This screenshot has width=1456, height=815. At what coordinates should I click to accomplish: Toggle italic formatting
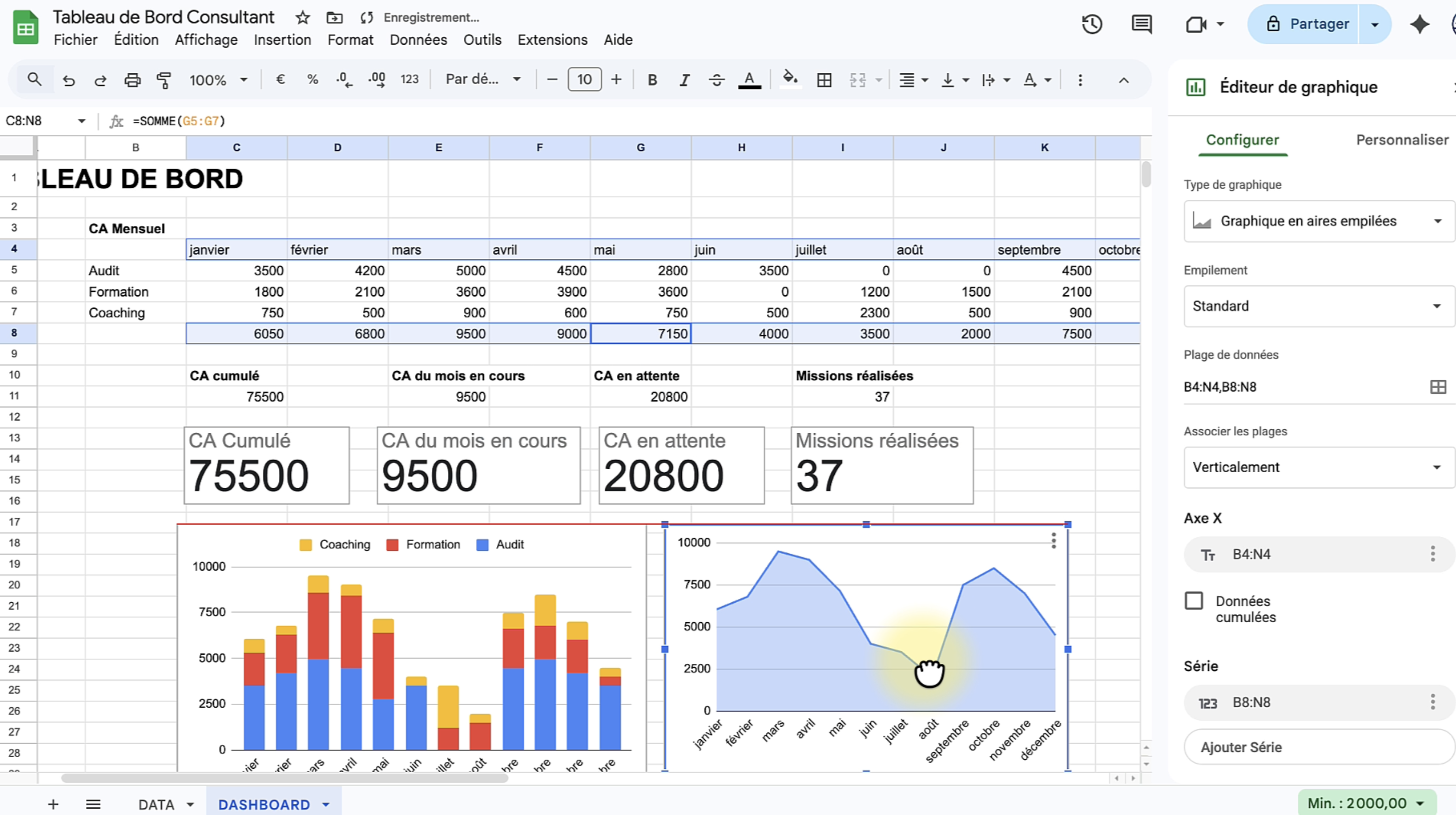click(684, 80)
